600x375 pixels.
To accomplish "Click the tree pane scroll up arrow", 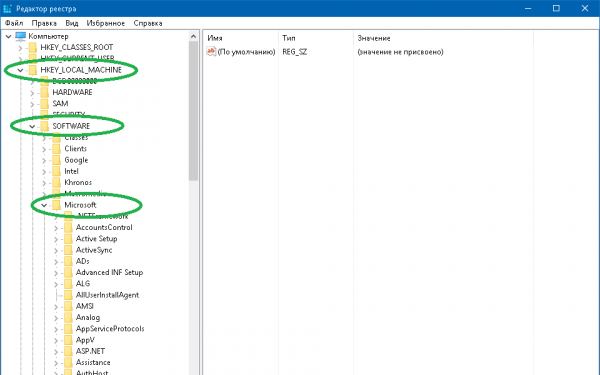I will (193, 37).
